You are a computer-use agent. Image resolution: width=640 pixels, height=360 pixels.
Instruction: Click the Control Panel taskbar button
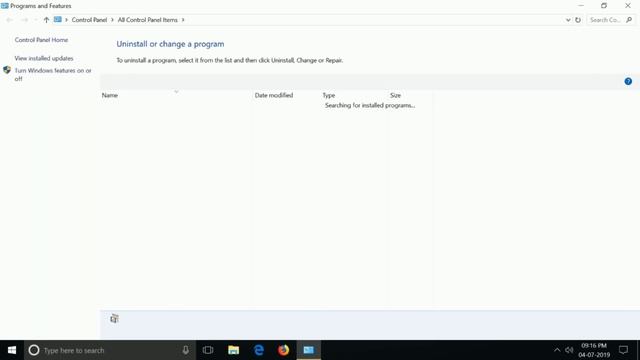[x=309, y=350]
